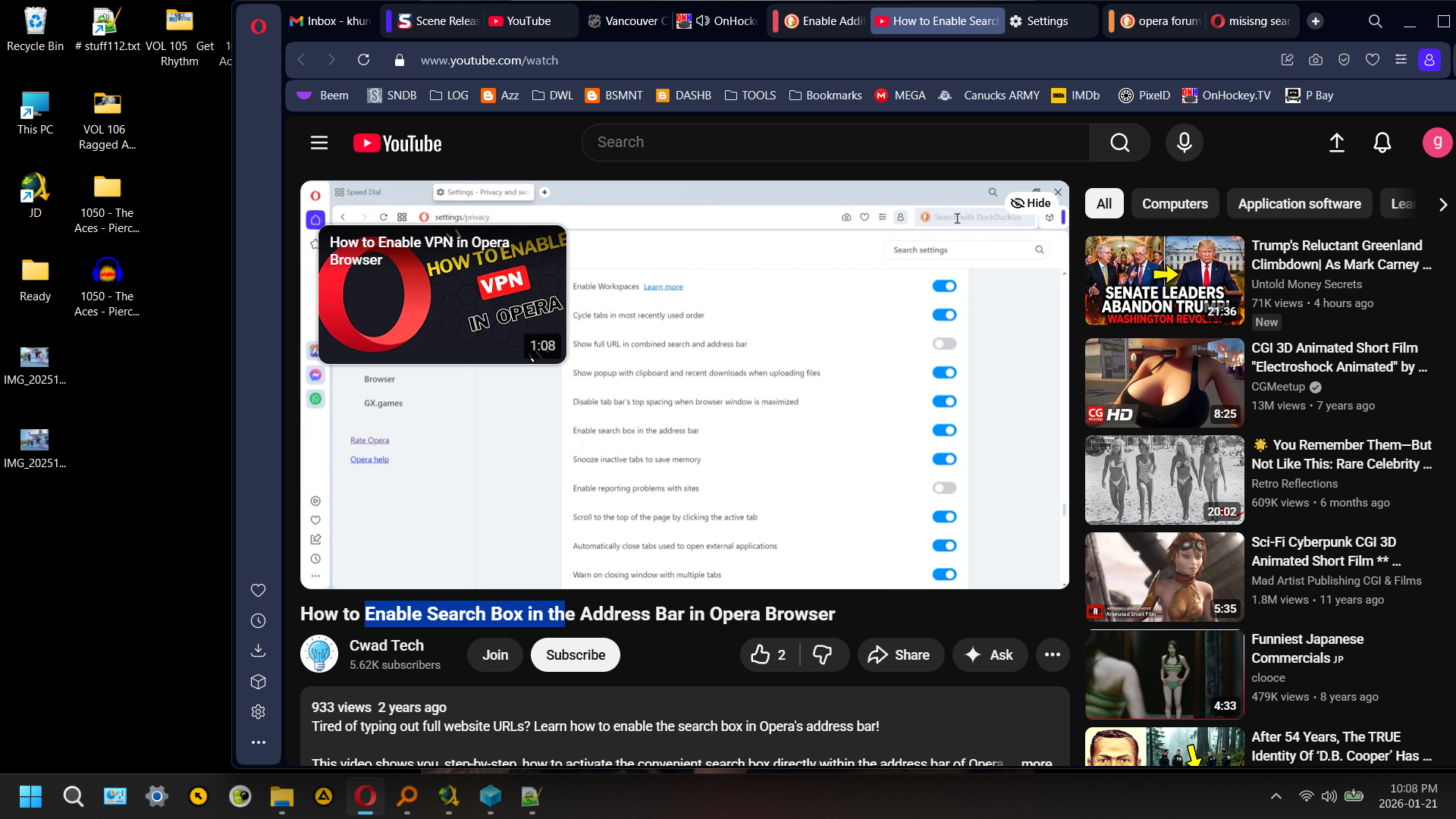Toggle Enable Workspaces switch in video
Image resolution: width=1456 pixels, height=819 pixels.
click(944, 287)
